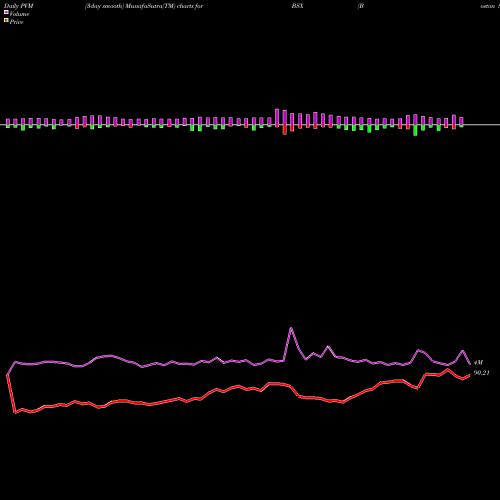Select the Volume legend label
Viewport: 500px width, 500px height.
(x=19, y=14)
